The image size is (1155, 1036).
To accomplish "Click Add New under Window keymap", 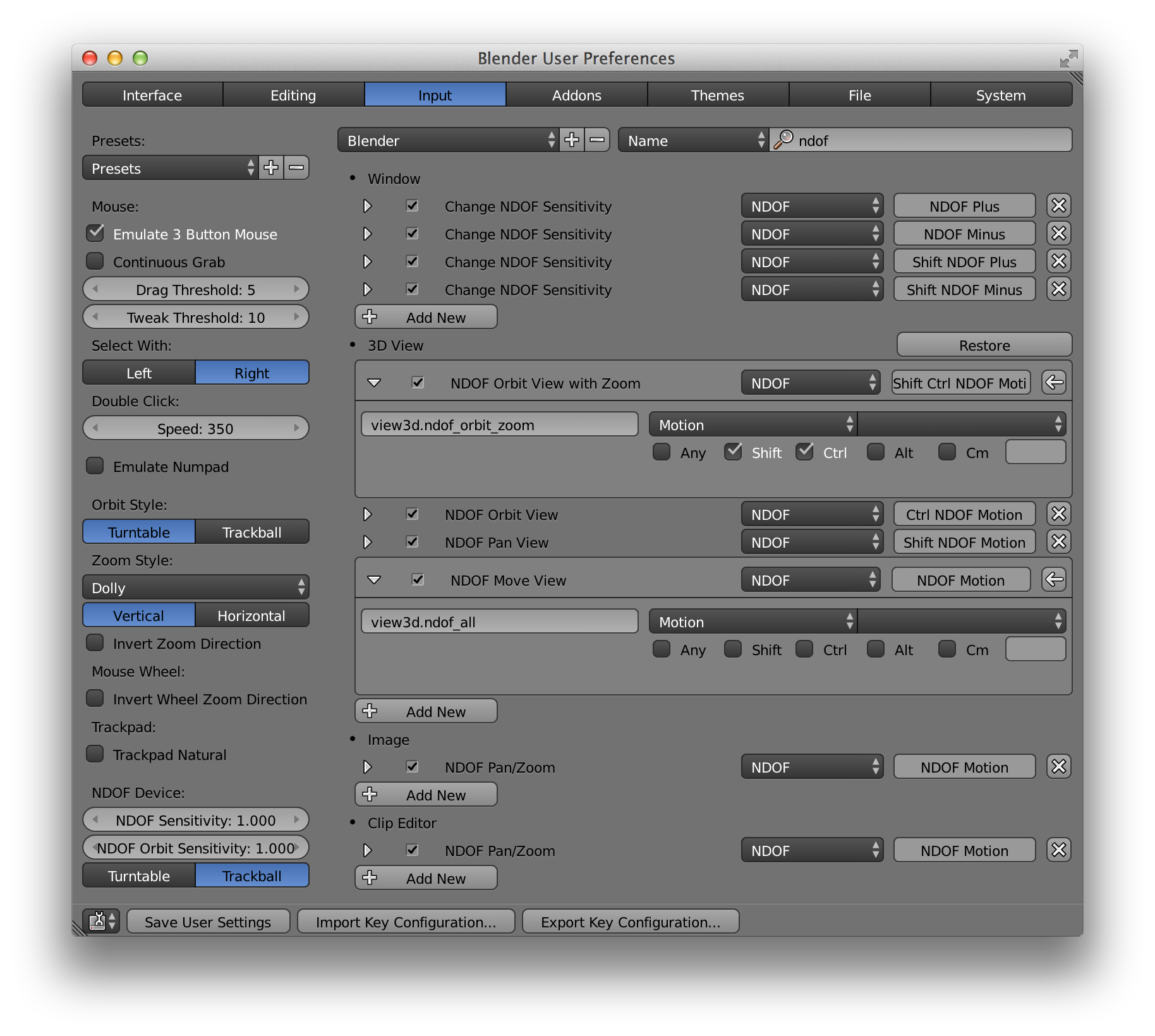I will coord(426,317).
